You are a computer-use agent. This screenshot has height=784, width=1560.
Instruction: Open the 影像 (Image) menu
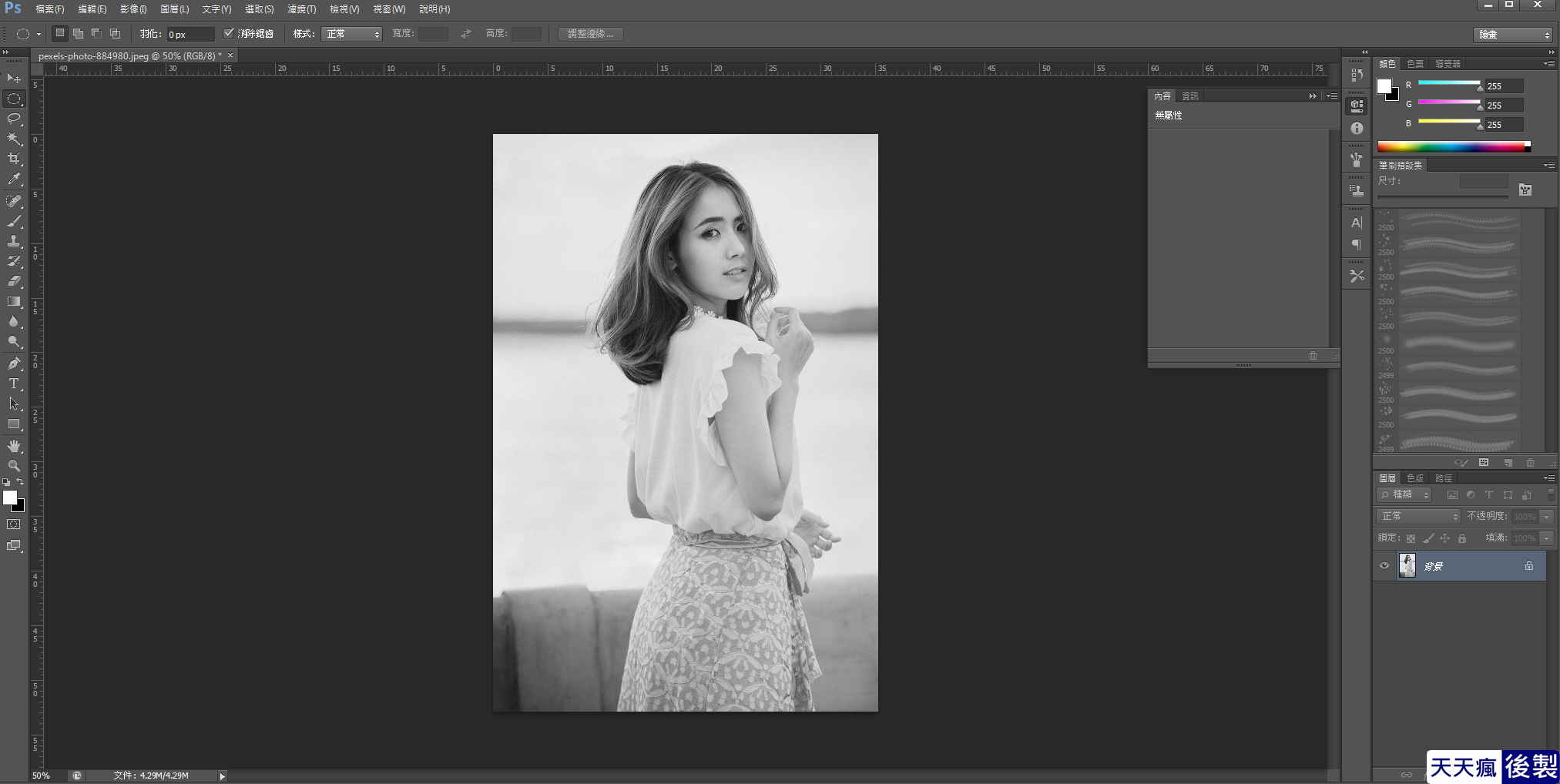pos(133,9)
